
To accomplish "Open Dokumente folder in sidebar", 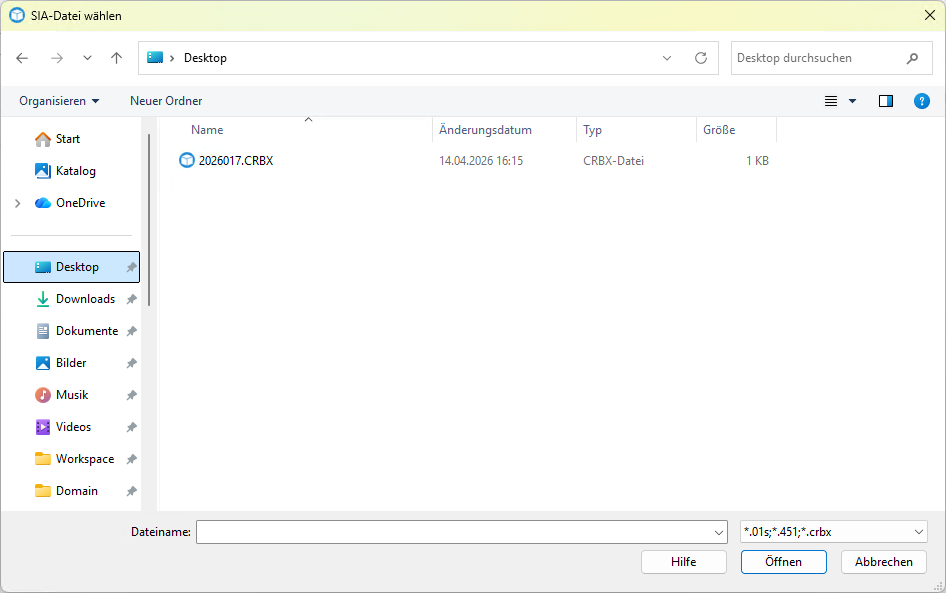I will 87,331.
